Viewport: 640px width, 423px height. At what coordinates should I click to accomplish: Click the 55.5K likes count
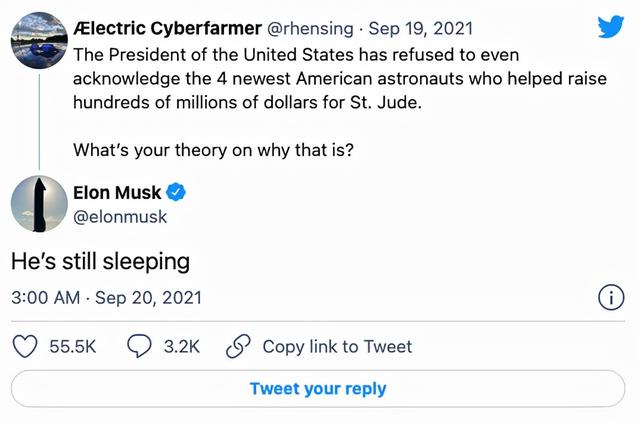[x=72, y=346]
